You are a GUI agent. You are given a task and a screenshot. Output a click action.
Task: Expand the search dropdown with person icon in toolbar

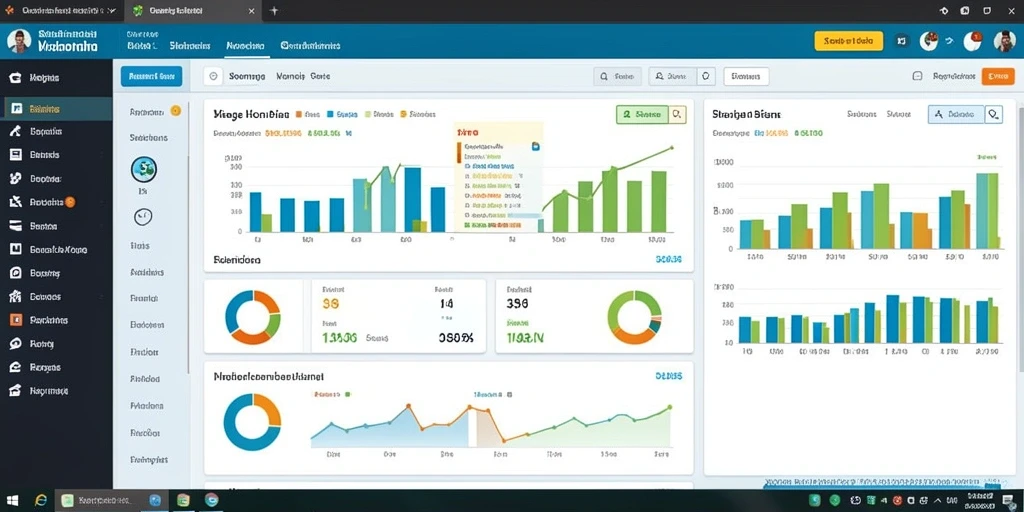pyautogui.click(x=673, y=76)
